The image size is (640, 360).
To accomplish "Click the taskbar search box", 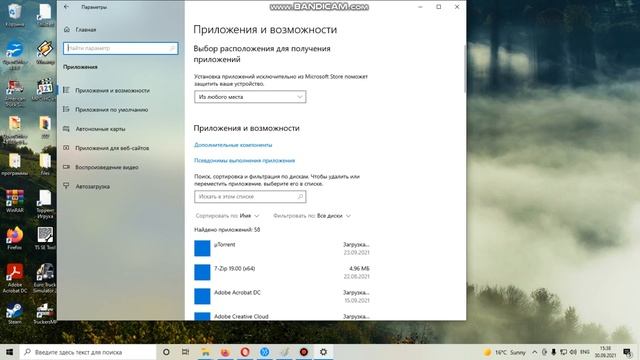I will [88, 352].
